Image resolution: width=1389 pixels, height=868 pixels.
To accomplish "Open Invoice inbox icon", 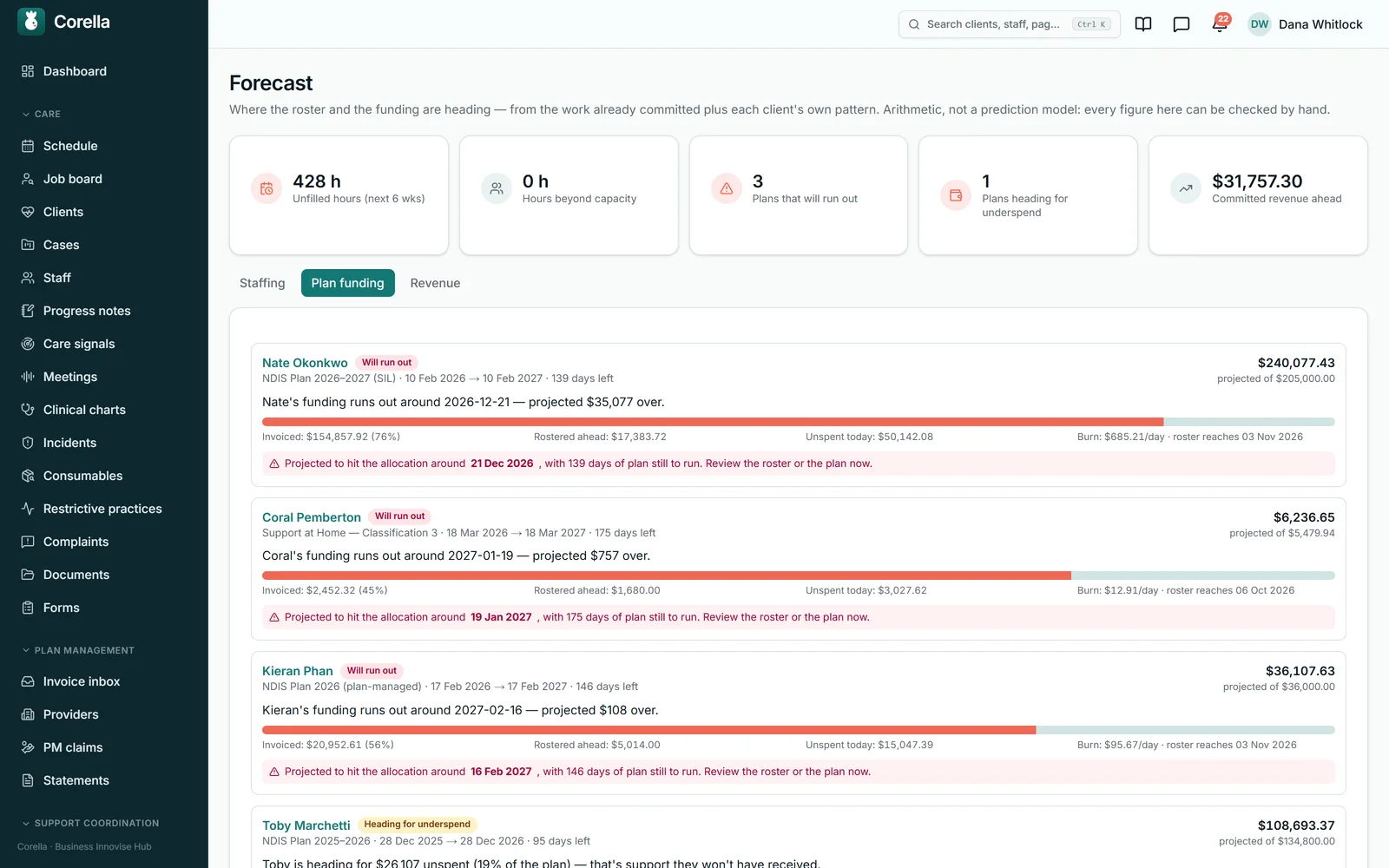I will [x=28, y=681].
